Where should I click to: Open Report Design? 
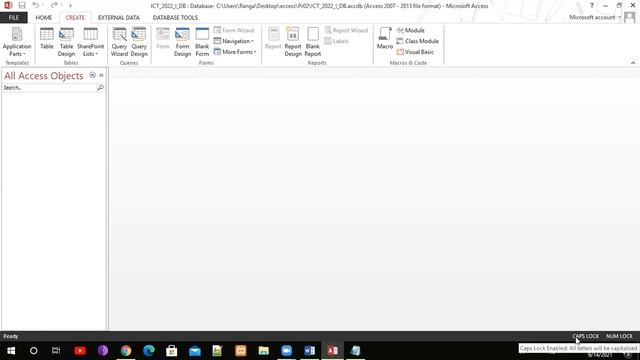click(293, 42)
